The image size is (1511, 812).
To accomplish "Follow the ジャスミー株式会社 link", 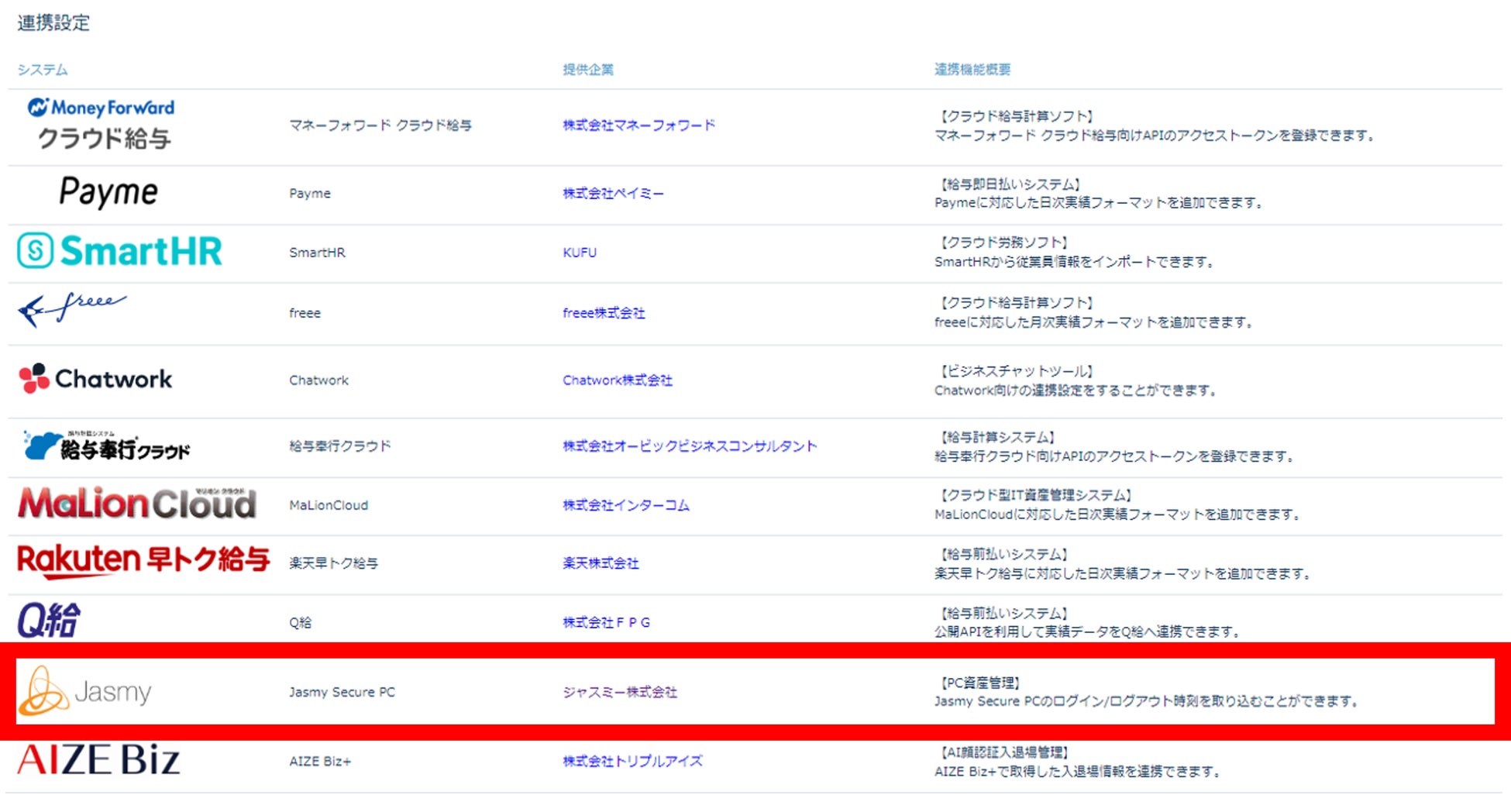I will pos(620,692).
